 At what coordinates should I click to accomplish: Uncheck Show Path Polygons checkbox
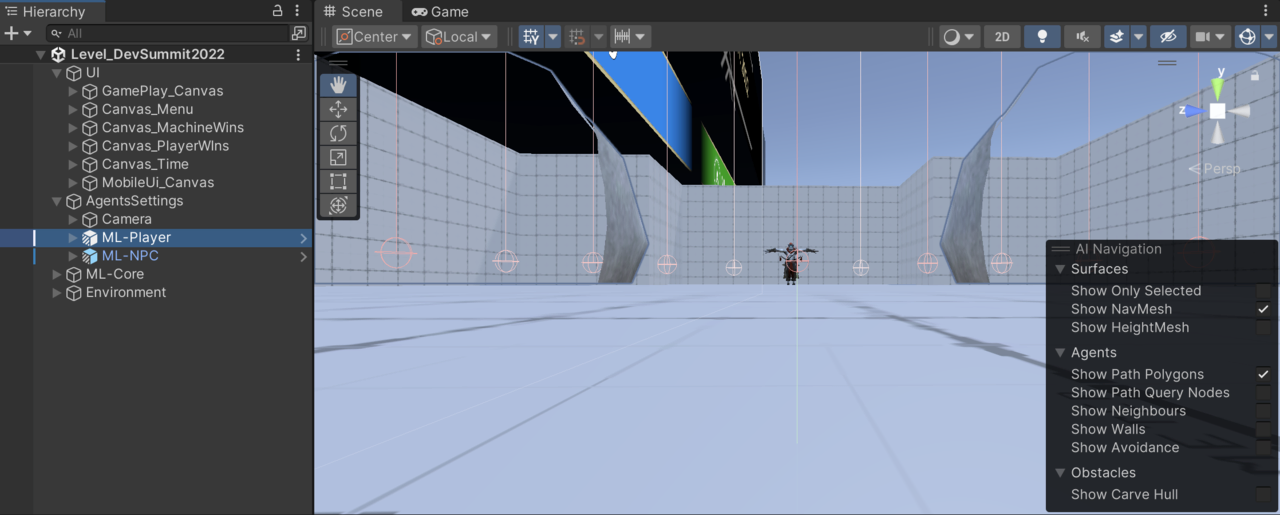(x=1264, y=374)
